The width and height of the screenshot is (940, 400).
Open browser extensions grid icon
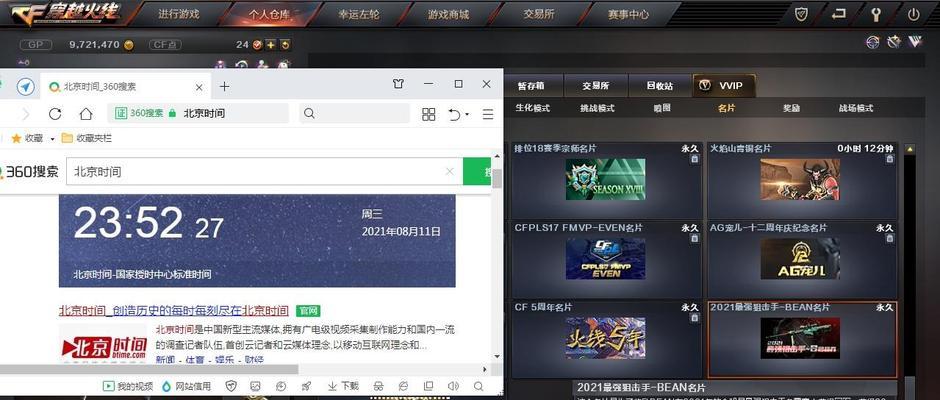click(x=429, y=114)
